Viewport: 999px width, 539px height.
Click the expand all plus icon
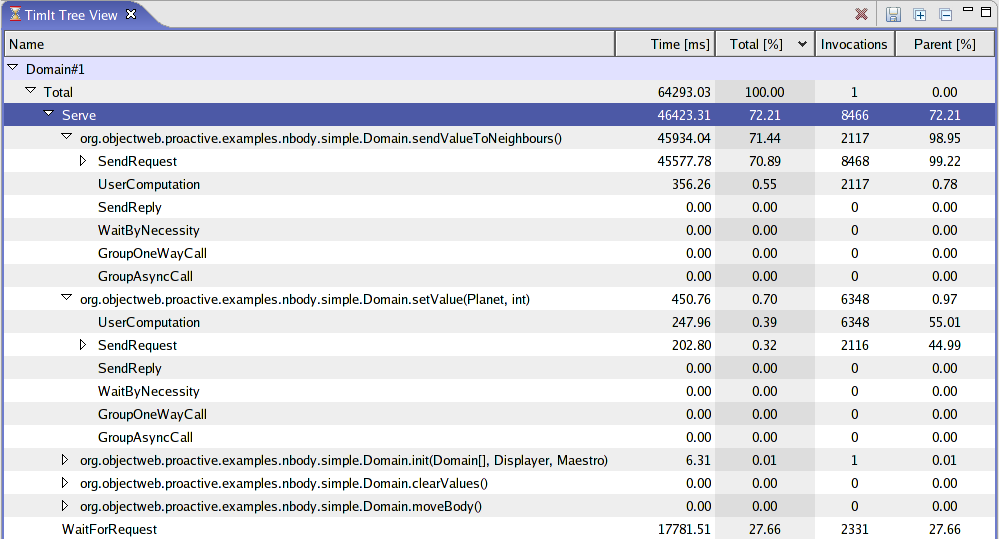point(919,14)
